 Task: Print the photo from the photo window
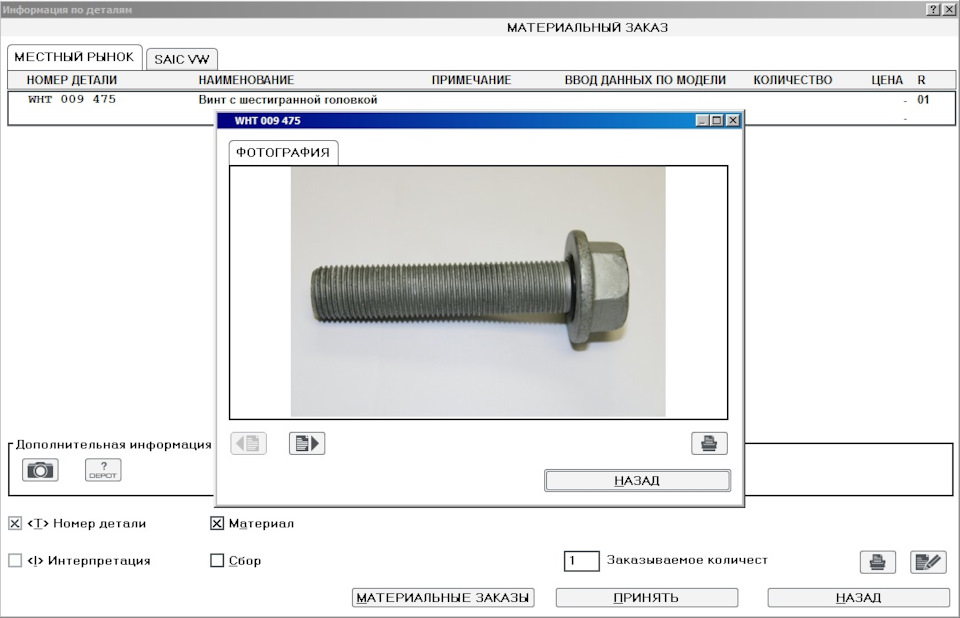tap(708, 442)
